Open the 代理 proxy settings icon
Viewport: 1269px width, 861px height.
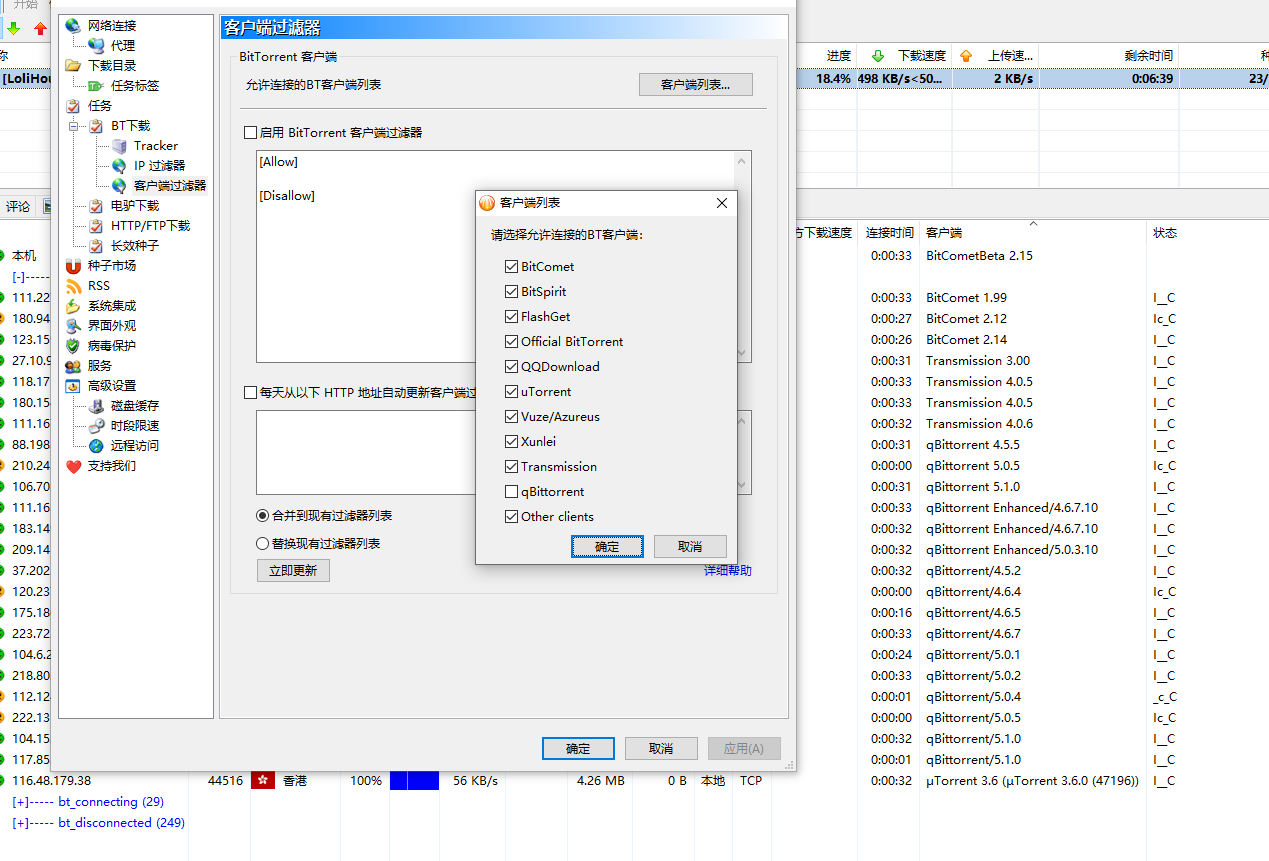[x=96, y=45]
